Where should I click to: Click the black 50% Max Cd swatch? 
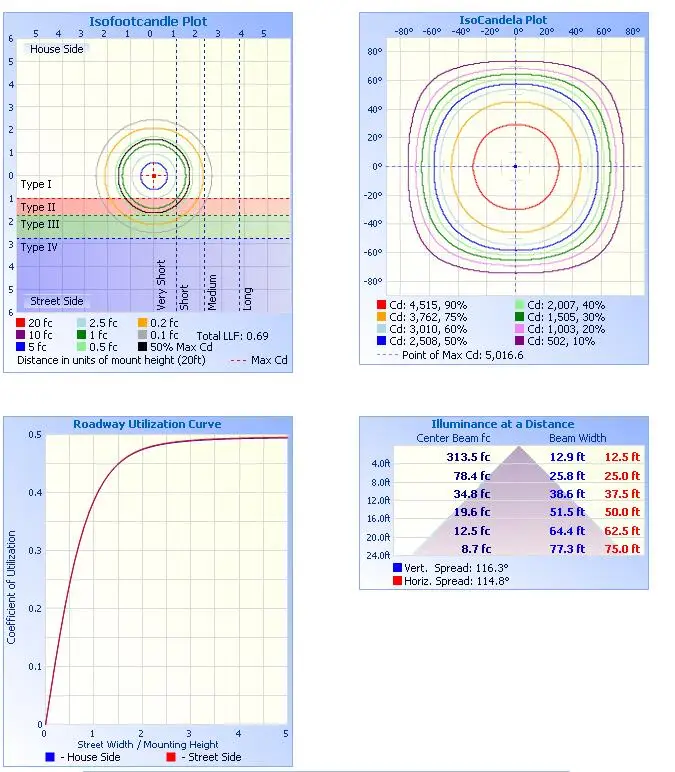tap(142, 347)
